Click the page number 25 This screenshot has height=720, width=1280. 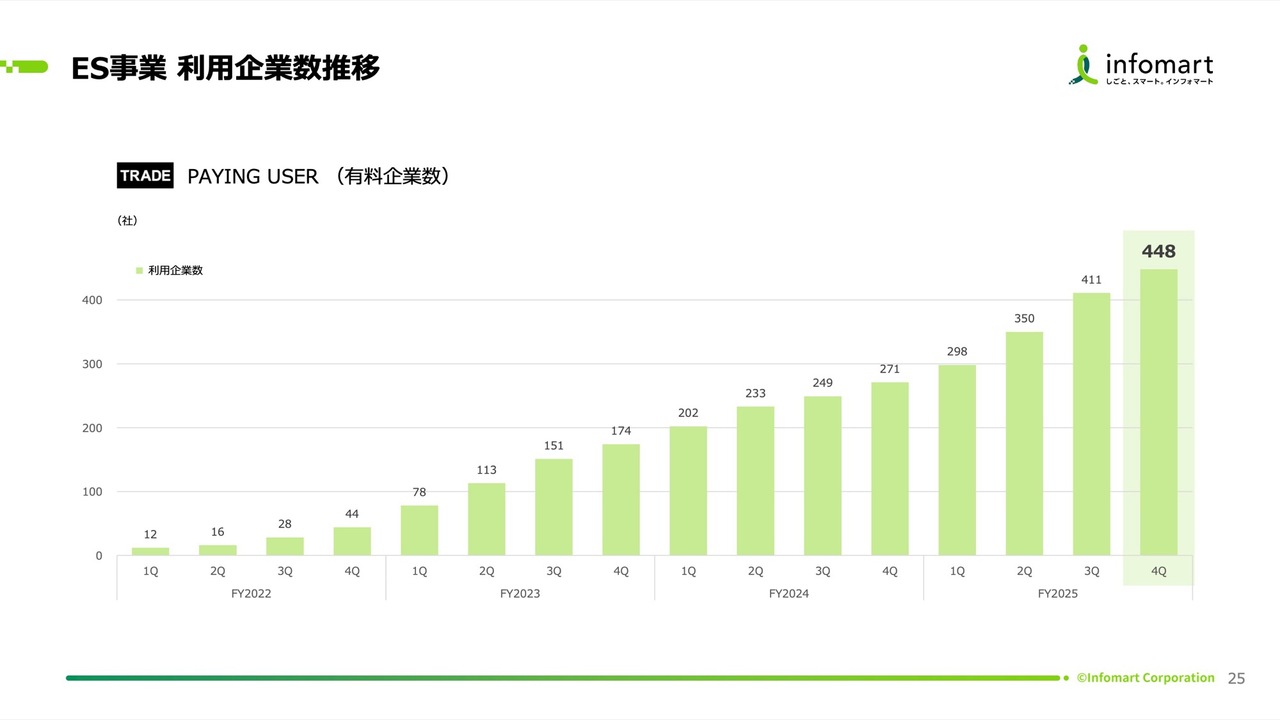click(x=1236, y=678)
